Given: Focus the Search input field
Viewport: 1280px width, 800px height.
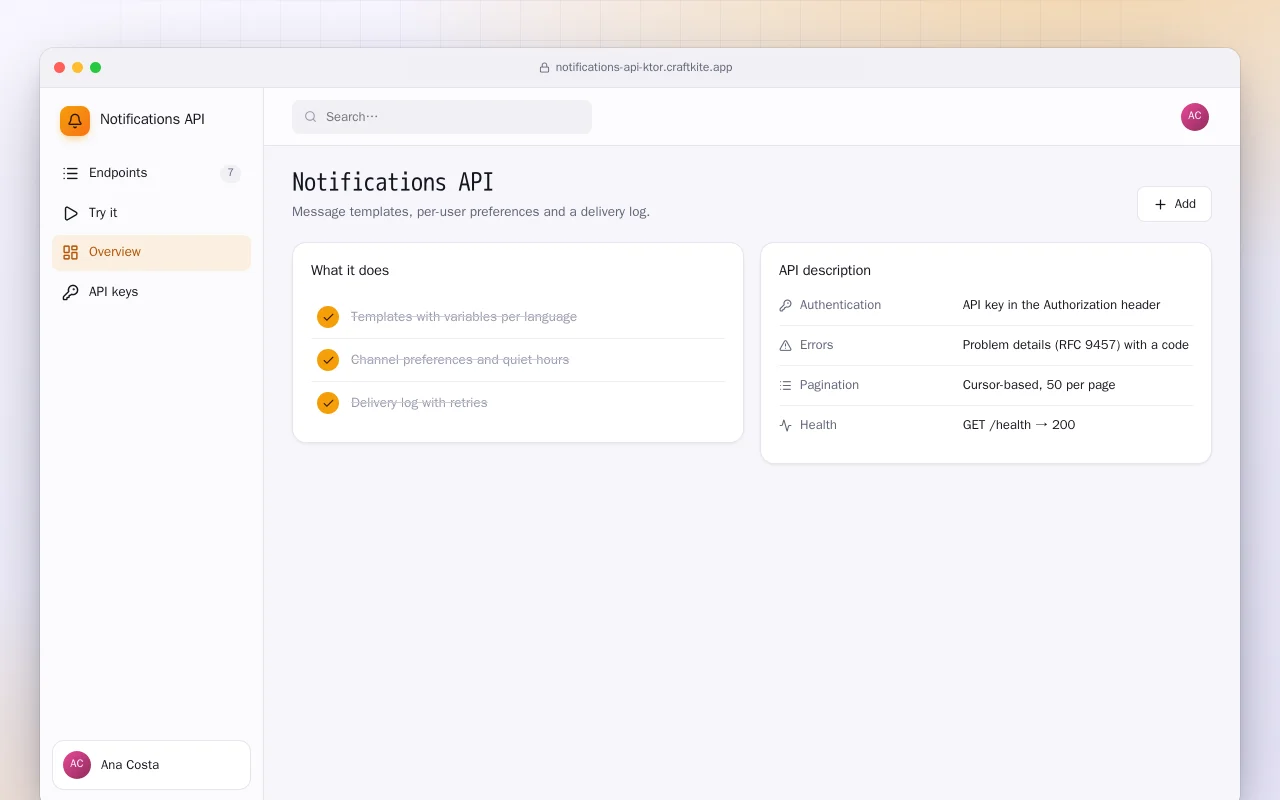Looking at the screenshot, I should [442, 117].
